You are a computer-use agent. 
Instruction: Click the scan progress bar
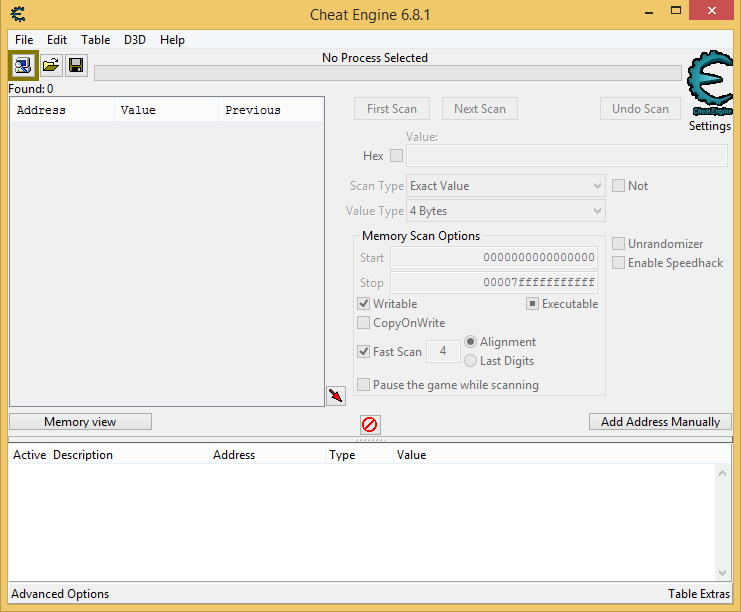pos(388,73)
